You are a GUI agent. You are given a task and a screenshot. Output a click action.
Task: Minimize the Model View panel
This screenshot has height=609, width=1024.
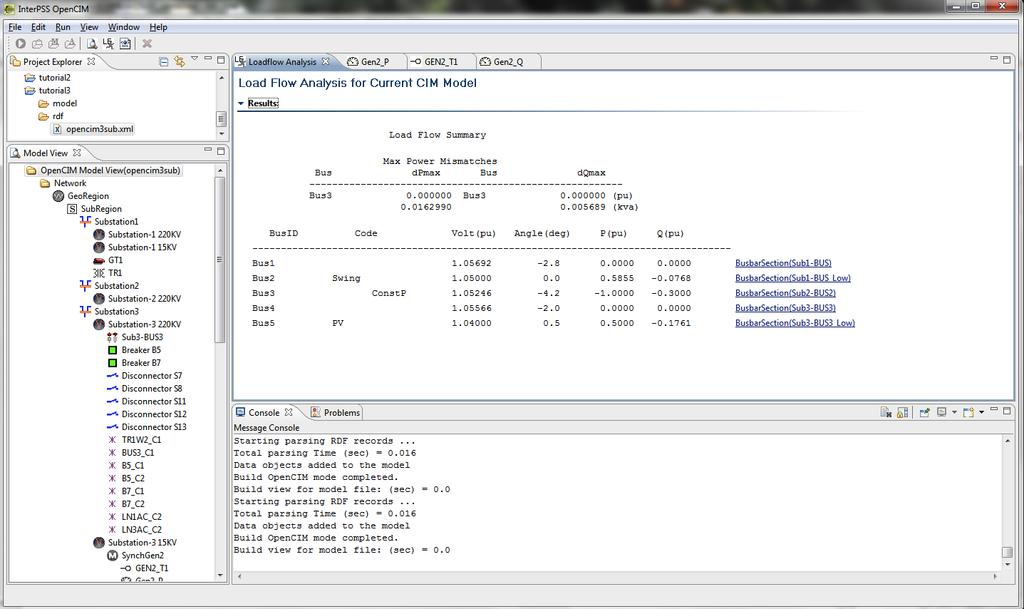pos(208,149)
